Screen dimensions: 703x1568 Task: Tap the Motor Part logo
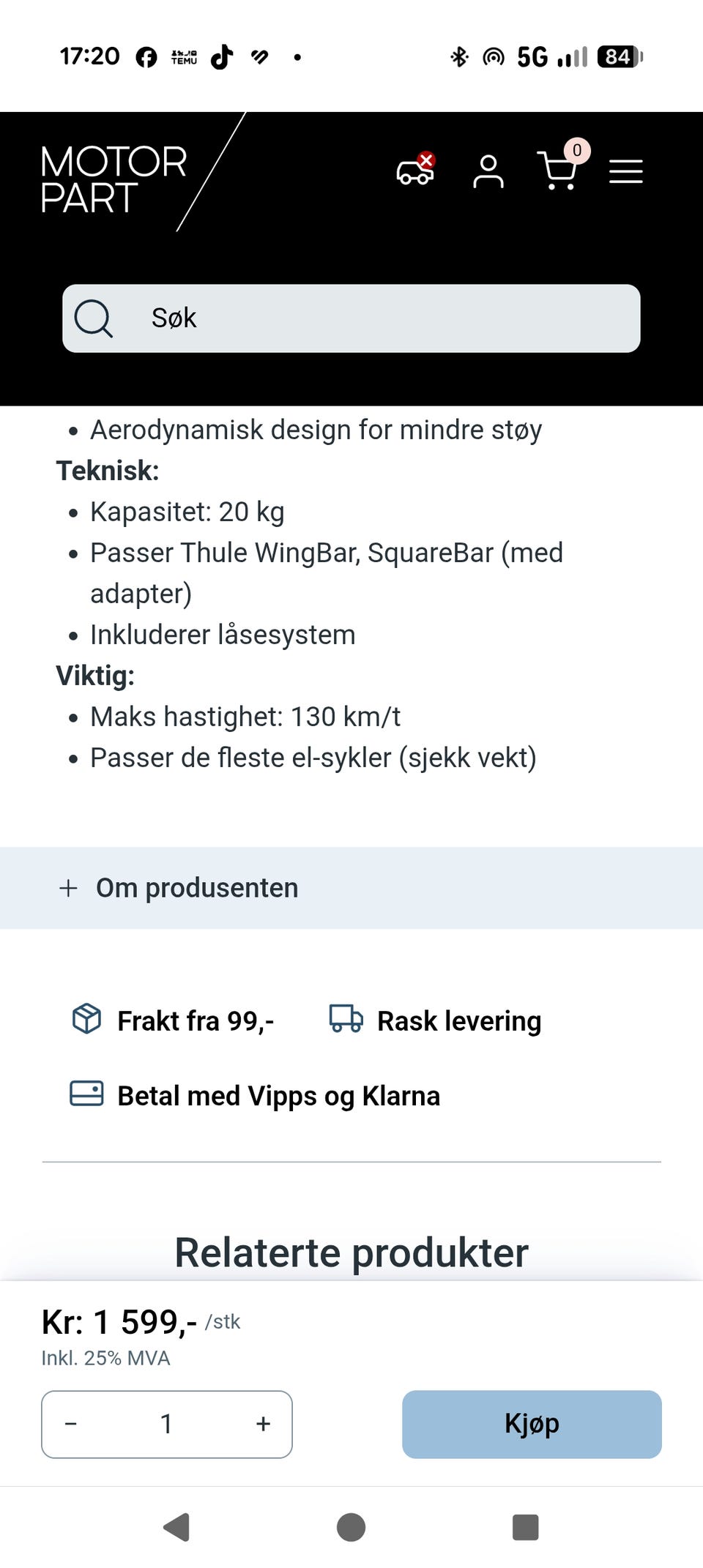(114, 179)
